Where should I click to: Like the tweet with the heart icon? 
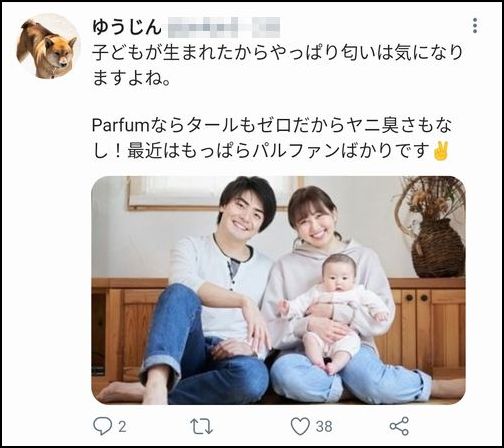(x=300, y=426)
